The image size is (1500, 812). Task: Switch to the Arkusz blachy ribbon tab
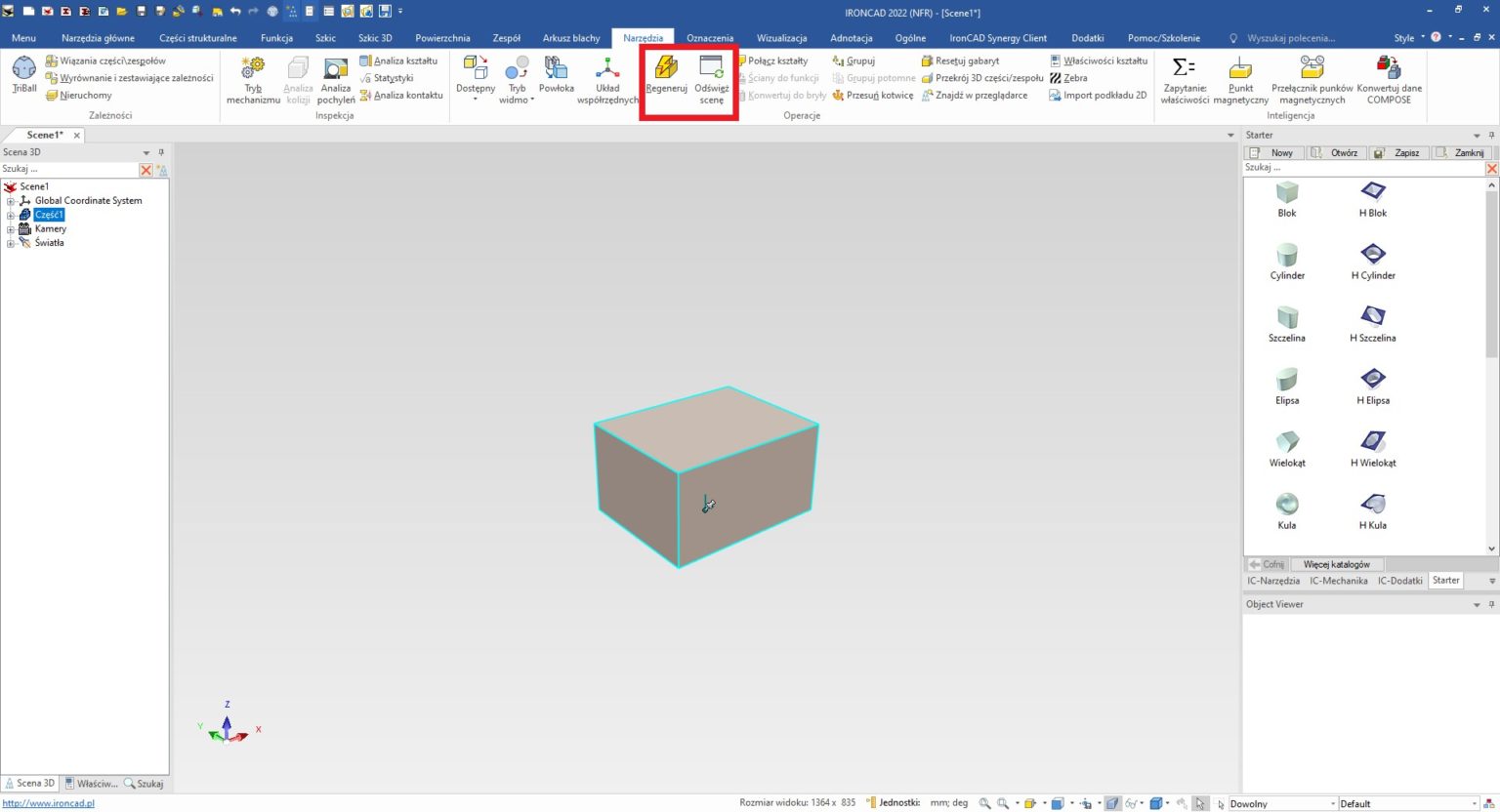[x=570, y=37]
